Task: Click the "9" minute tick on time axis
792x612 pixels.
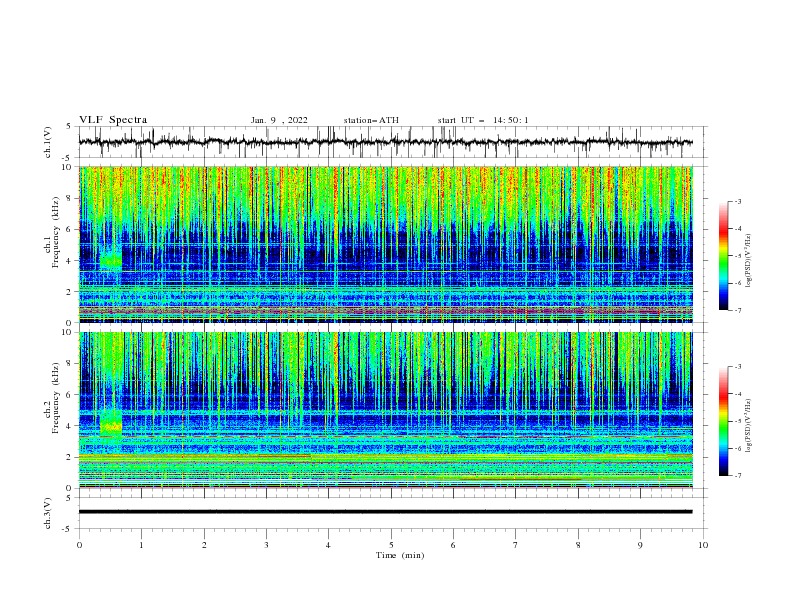Action: pyautogui.click(x=640, y=545)
